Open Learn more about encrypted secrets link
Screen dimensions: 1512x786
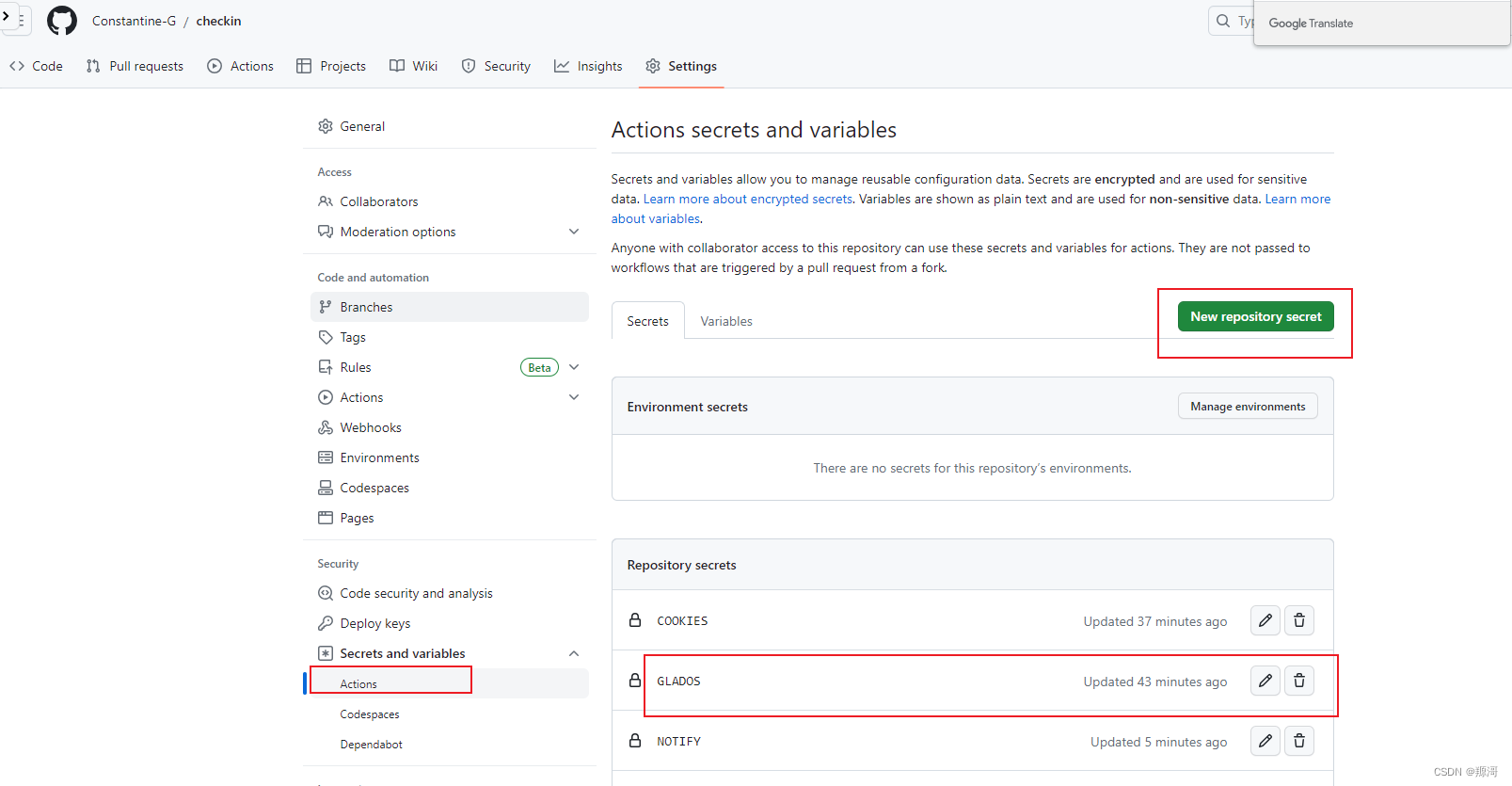coord(748,199)
